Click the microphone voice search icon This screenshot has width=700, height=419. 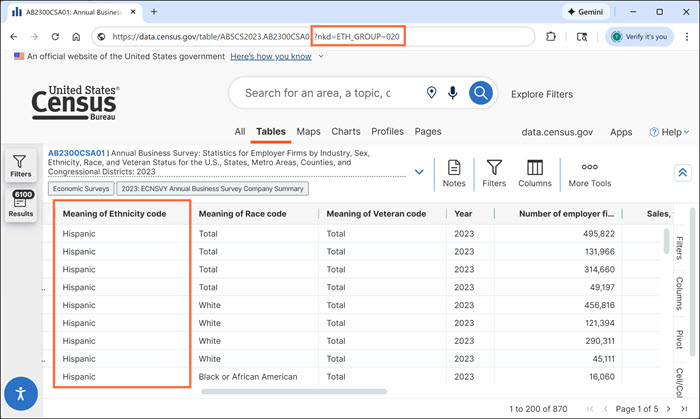point(453,92)
